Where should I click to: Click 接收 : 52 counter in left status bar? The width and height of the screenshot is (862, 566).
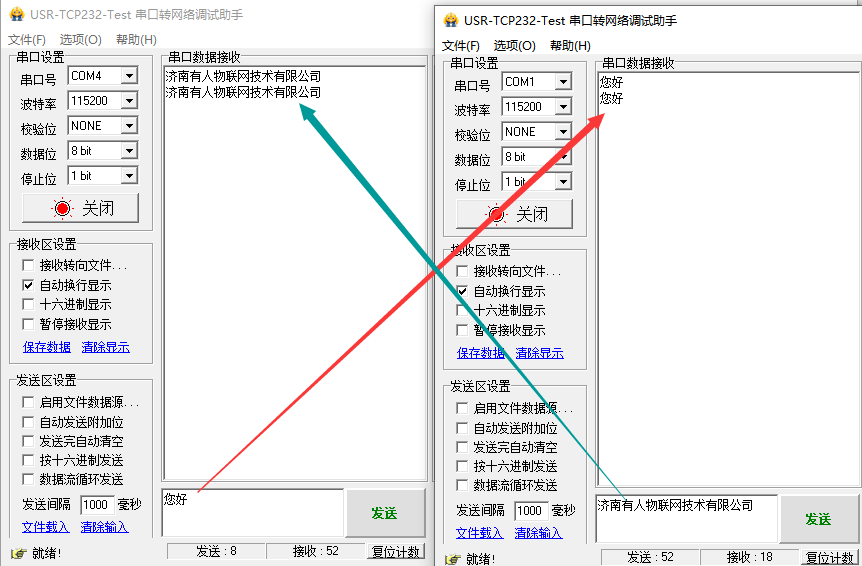pyautogui.click(x=316, y=551)
